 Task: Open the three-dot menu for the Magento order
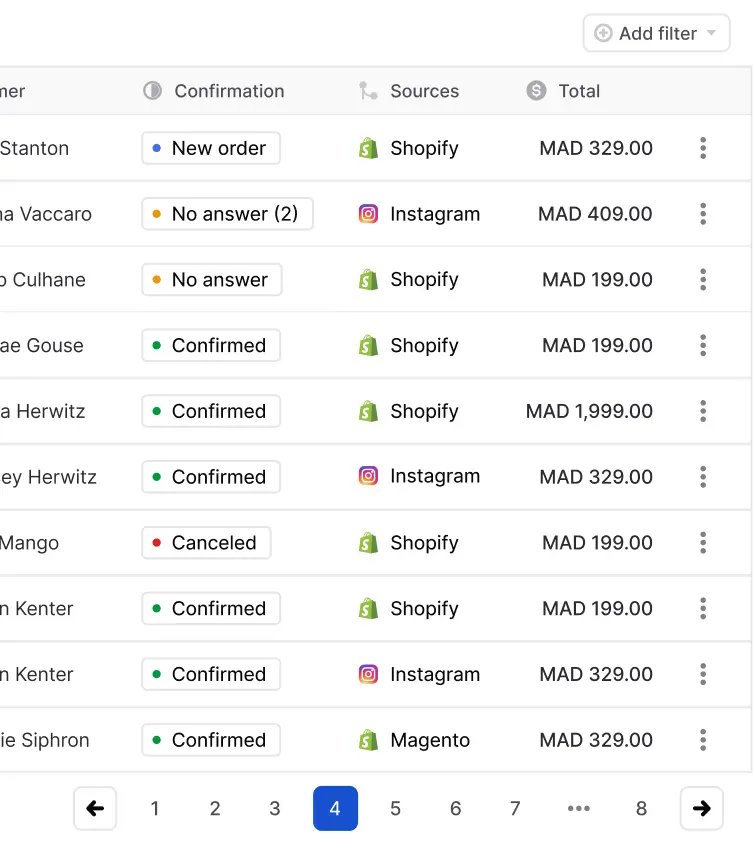pos(703,740)
